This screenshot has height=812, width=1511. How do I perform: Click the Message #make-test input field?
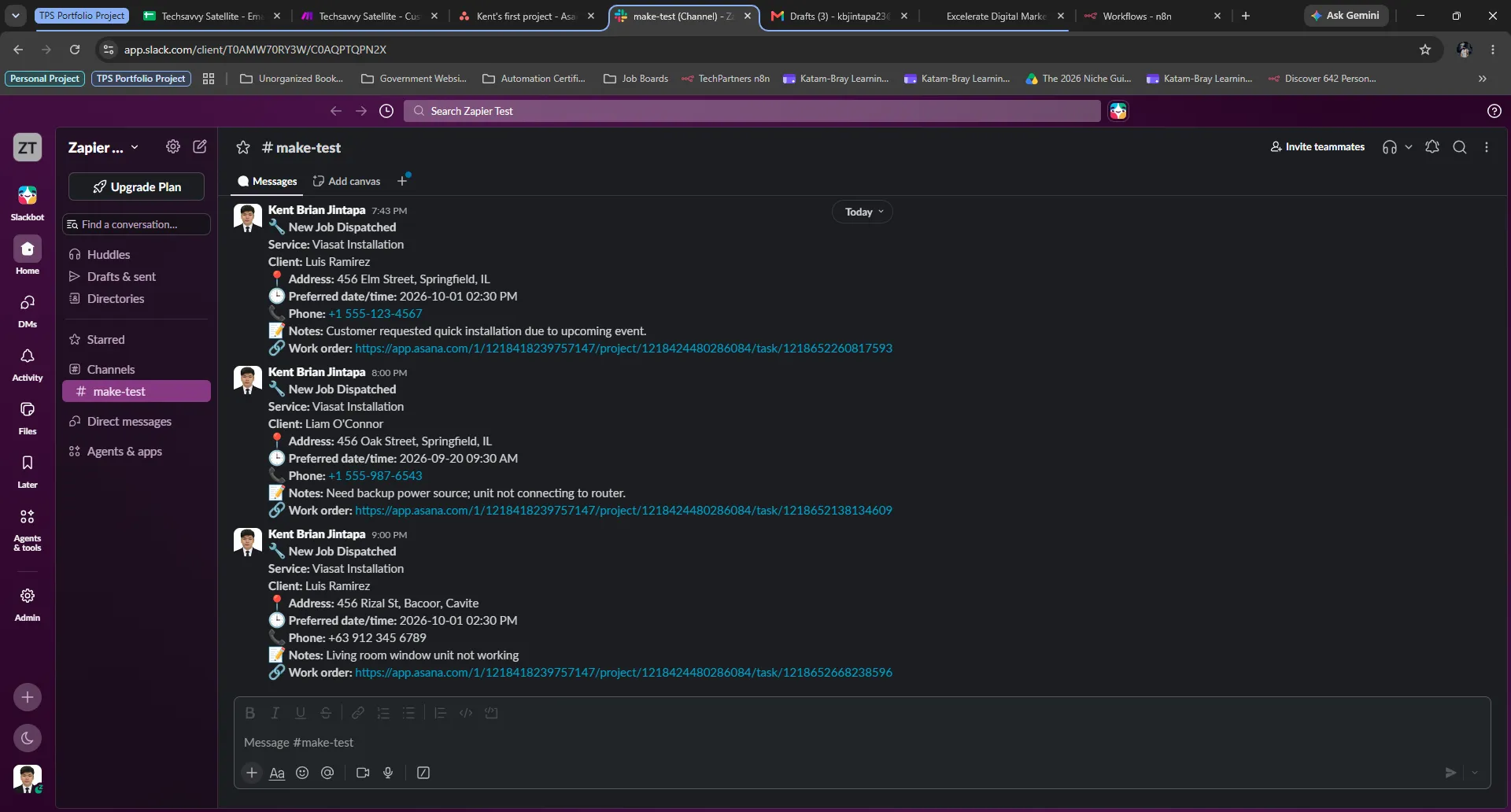862,743
